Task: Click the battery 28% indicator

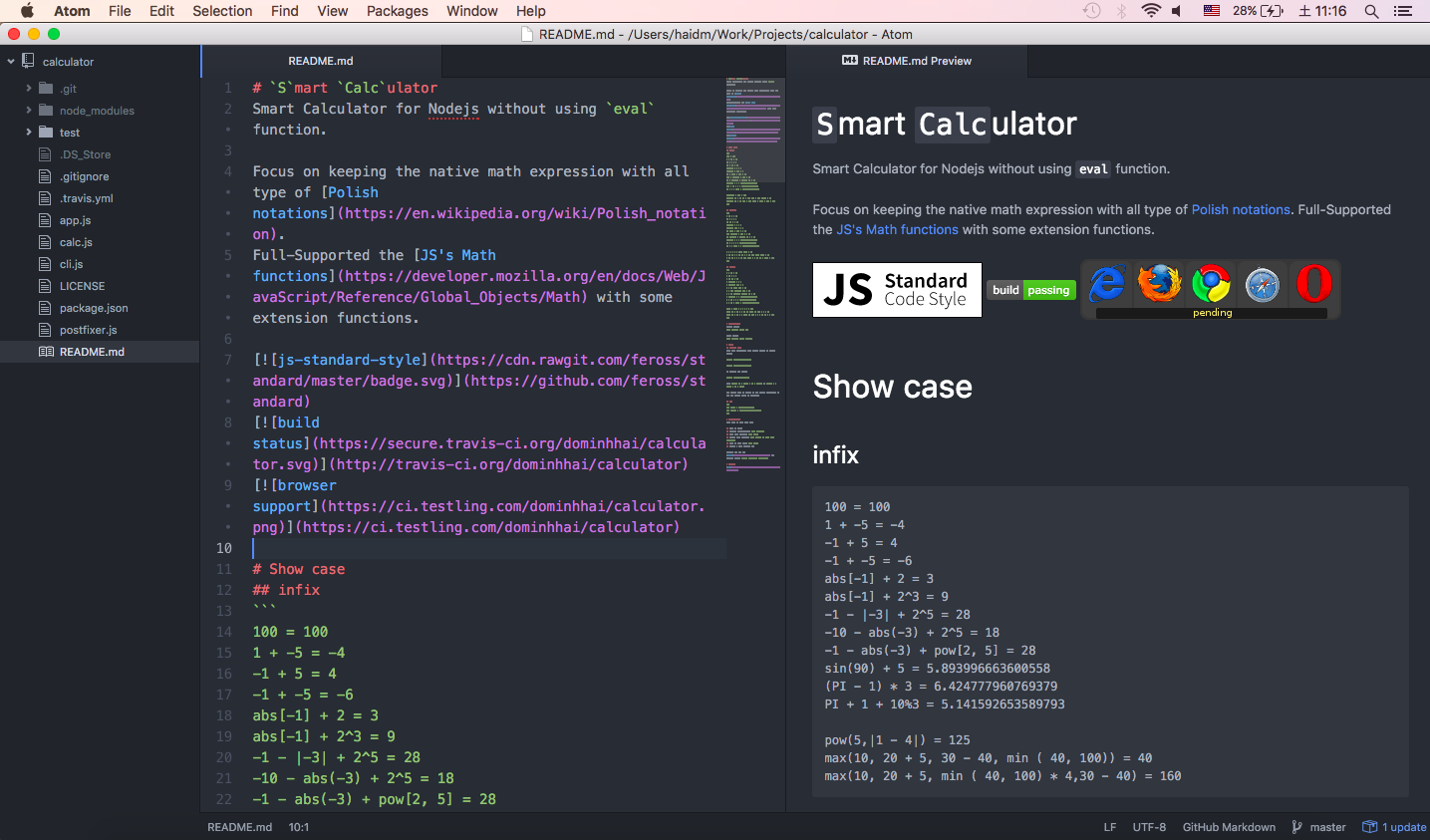Action: coord(1258,11)
